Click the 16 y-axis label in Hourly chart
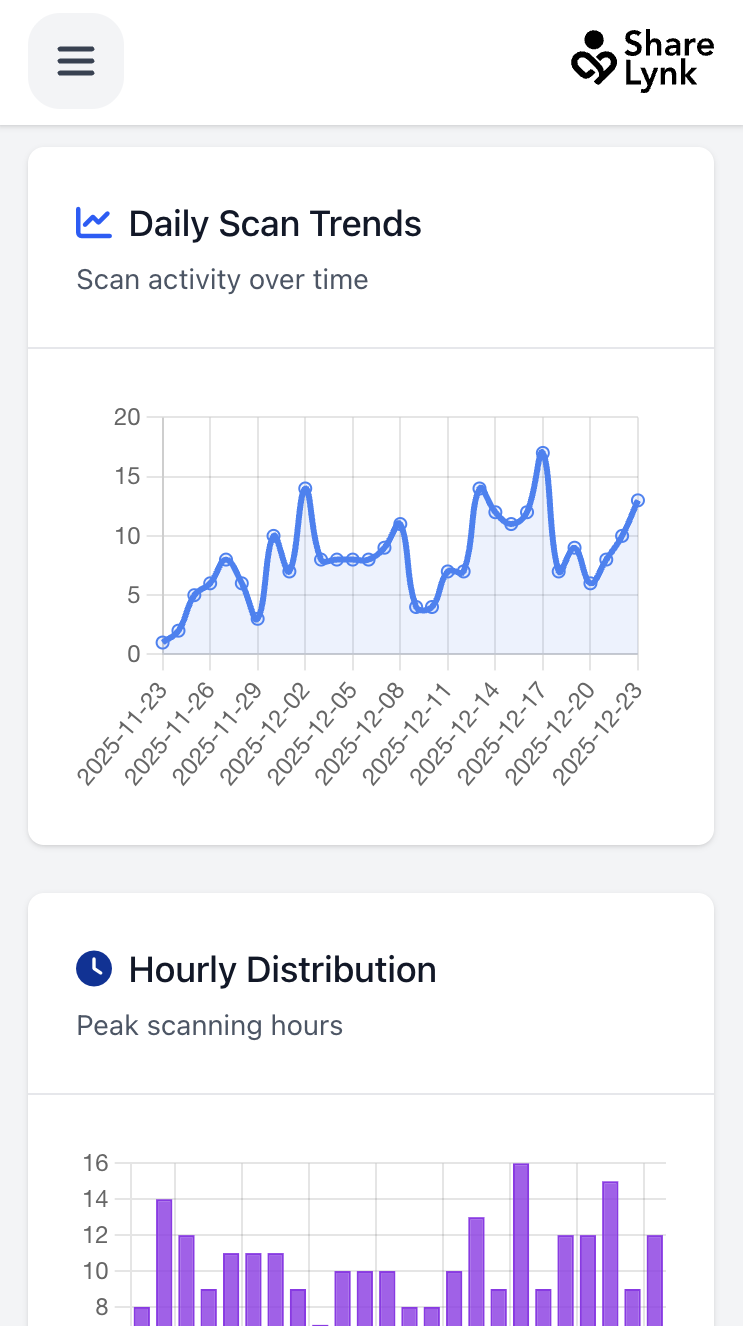Screen dimensions: 743x1326 point(95,1163)
